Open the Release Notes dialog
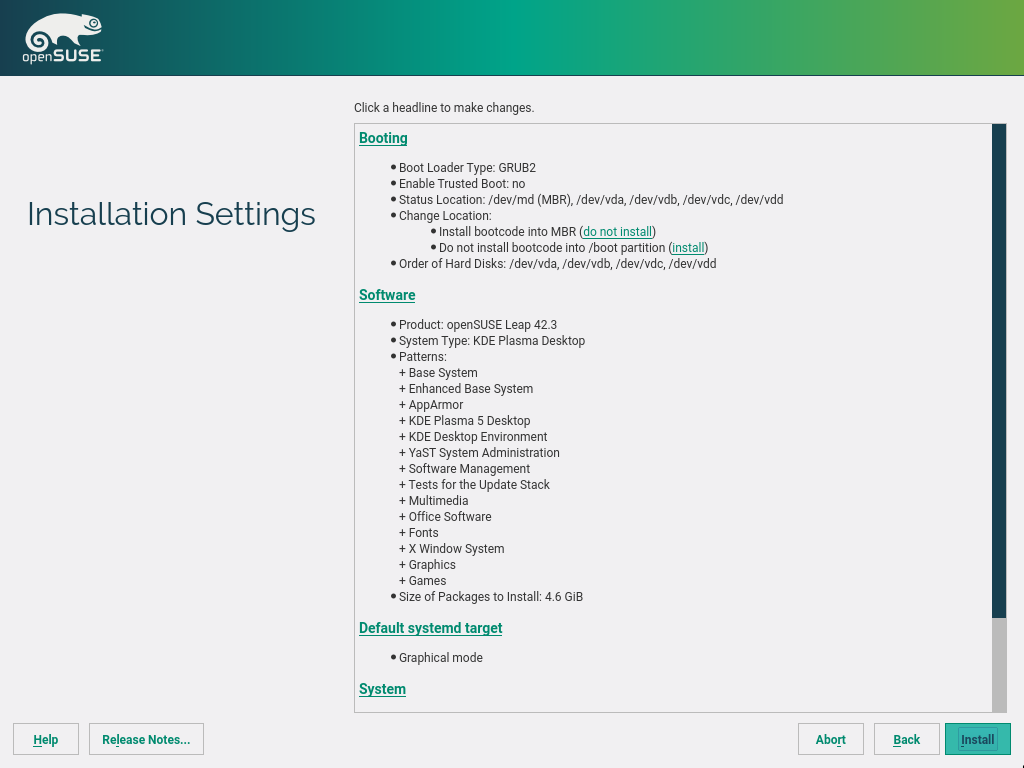 [146, 739]
